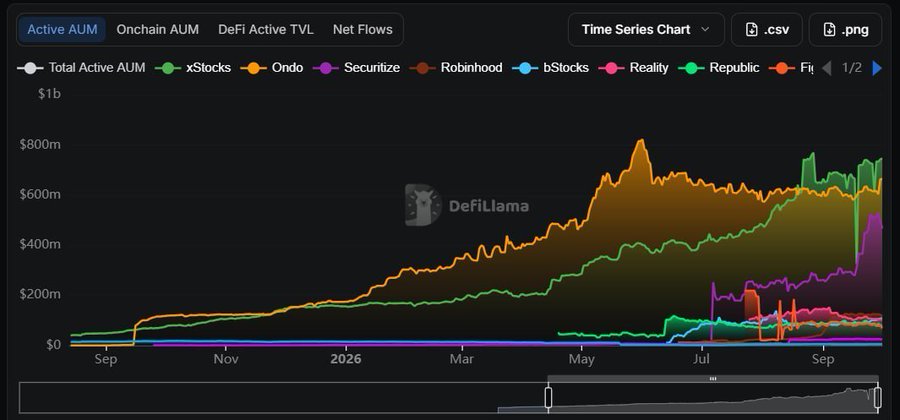Screen dimensions: 900x420
Task: Click the Jul x-axis label
Action: [x=701, y=359]
